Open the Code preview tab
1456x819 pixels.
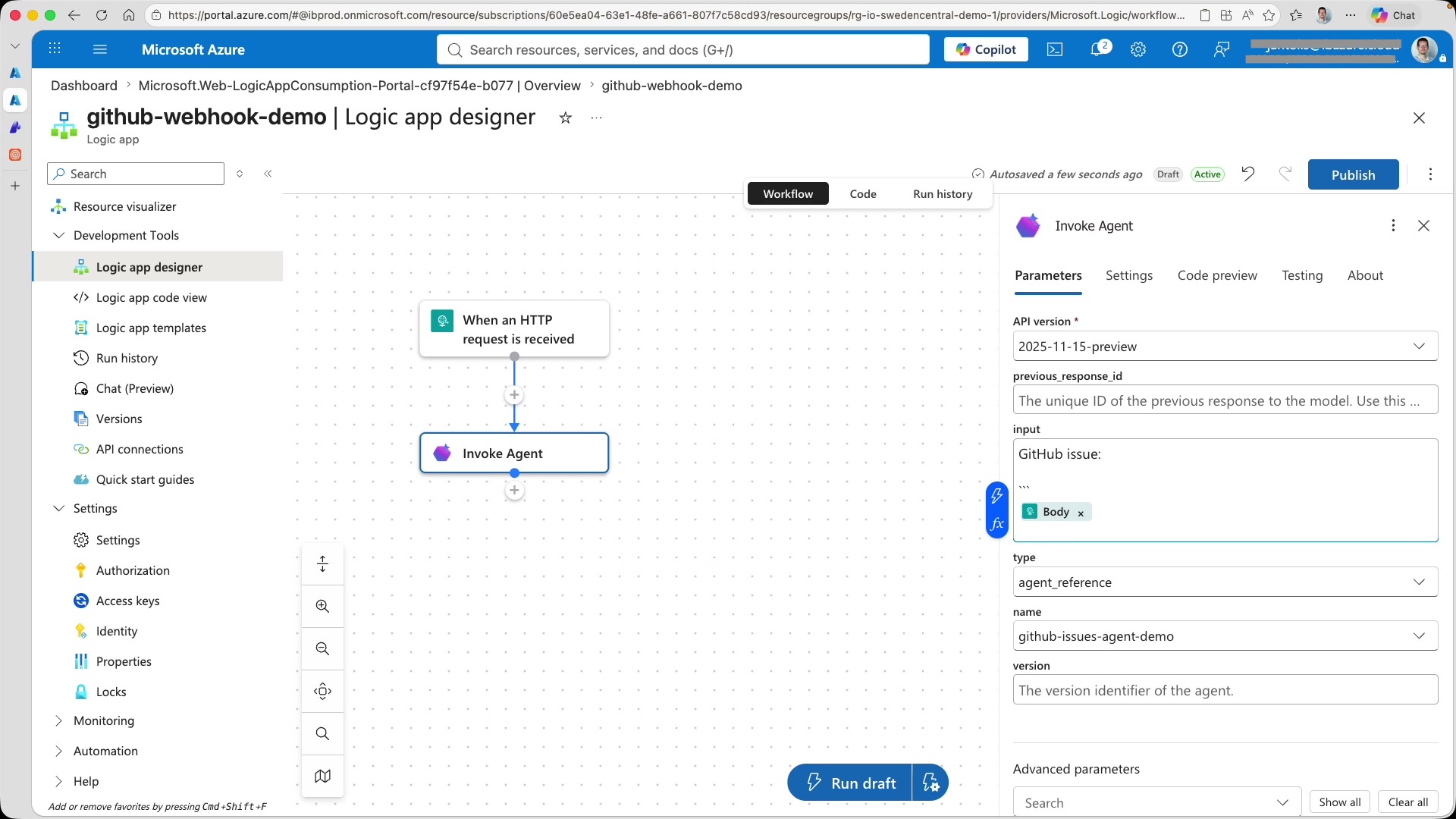(1217, 275)
